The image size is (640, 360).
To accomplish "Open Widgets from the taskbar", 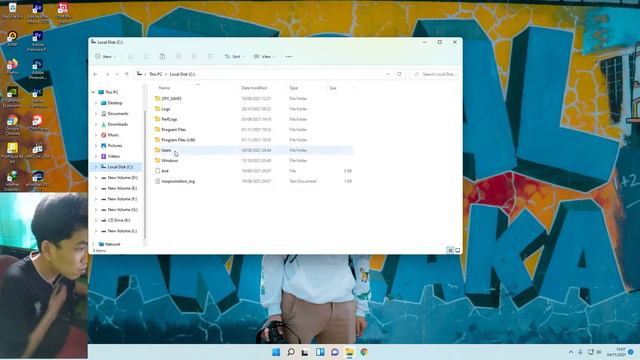I will [x=320, y=352].
